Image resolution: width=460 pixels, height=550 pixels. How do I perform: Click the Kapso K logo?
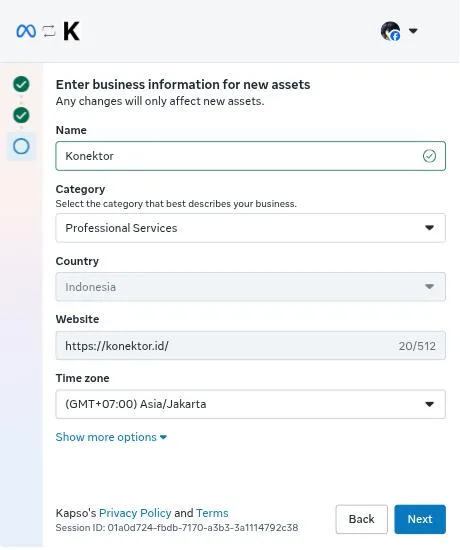click(72, 31)
